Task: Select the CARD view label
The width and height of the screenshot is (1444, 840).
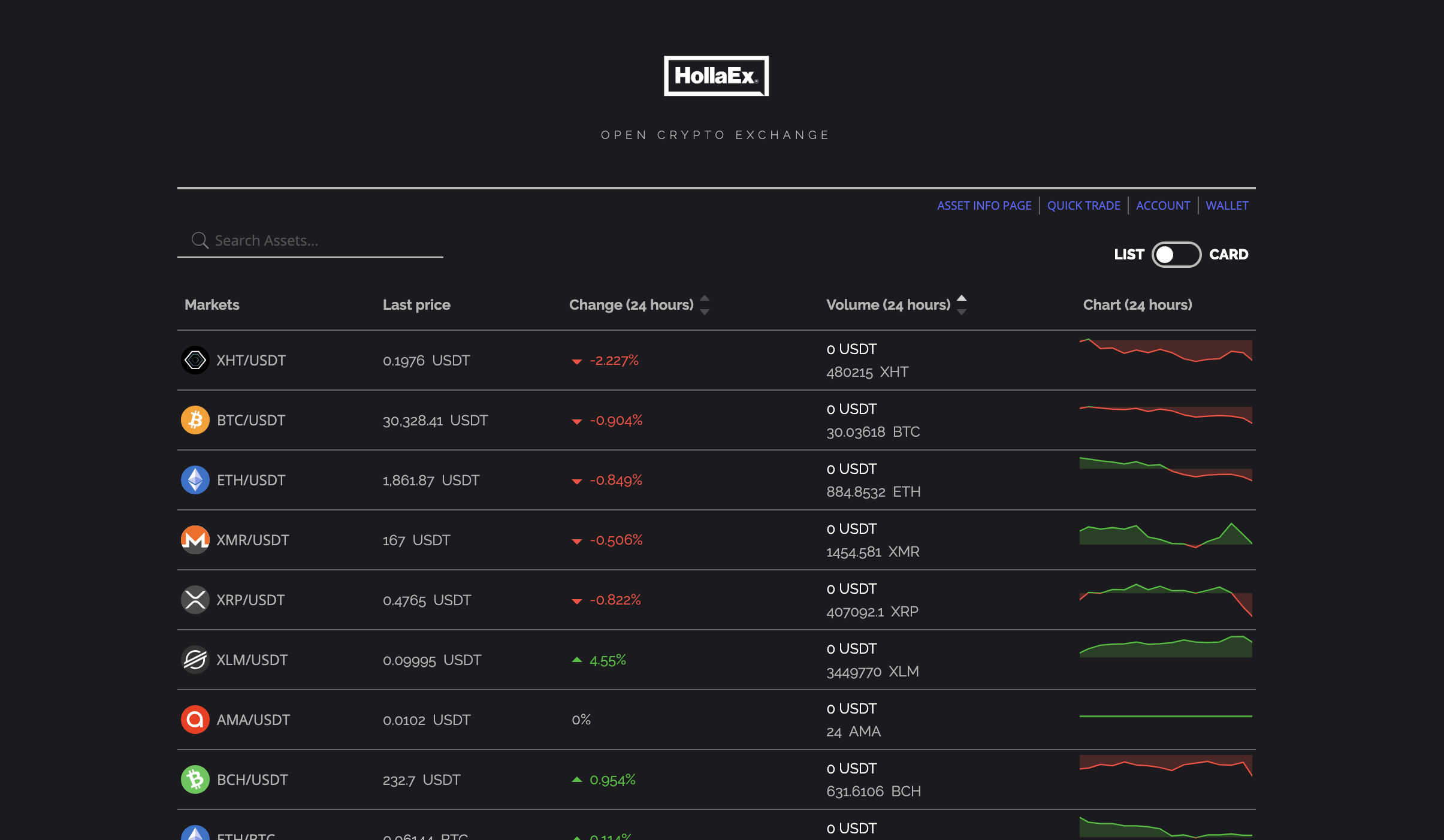Action: pyautogui.click(x=1228, y=255)
